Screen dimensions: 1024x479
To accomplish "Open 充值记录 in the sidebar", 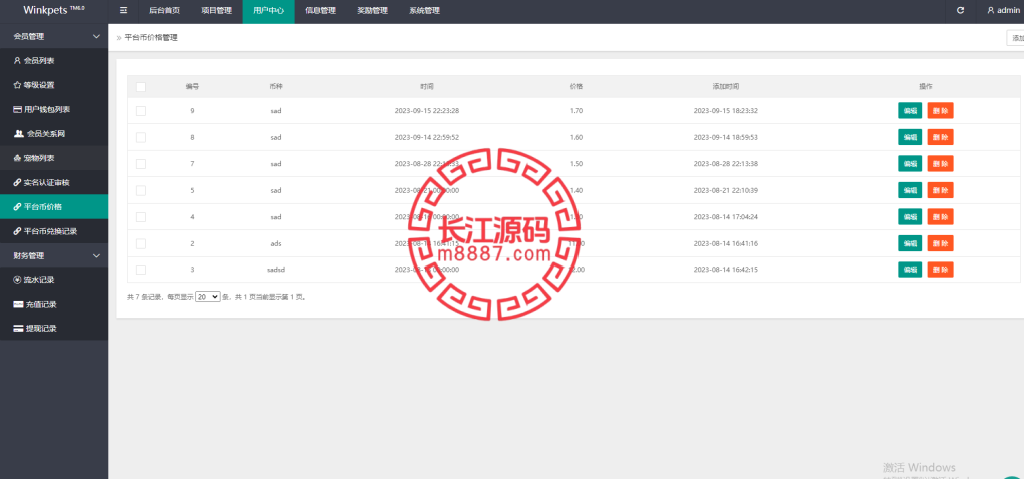I will 54,304.
